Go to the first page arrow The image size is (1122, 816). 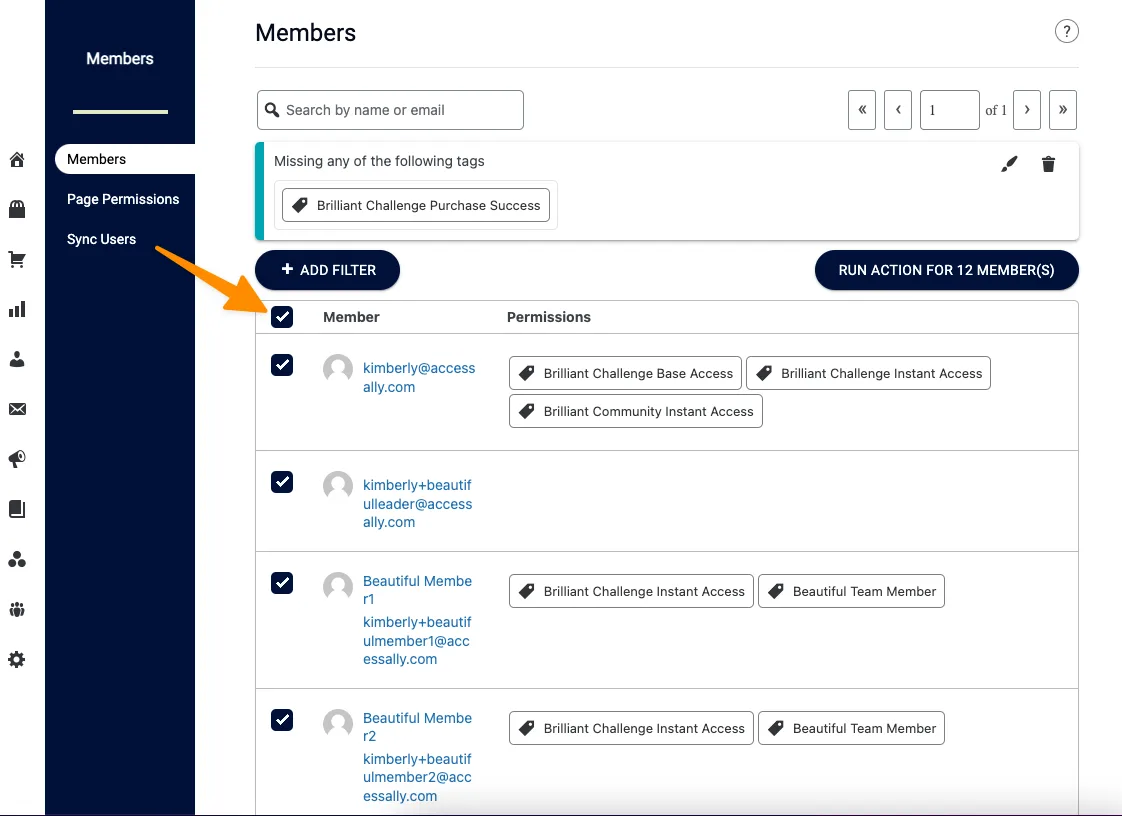click(x=862, y=110)
